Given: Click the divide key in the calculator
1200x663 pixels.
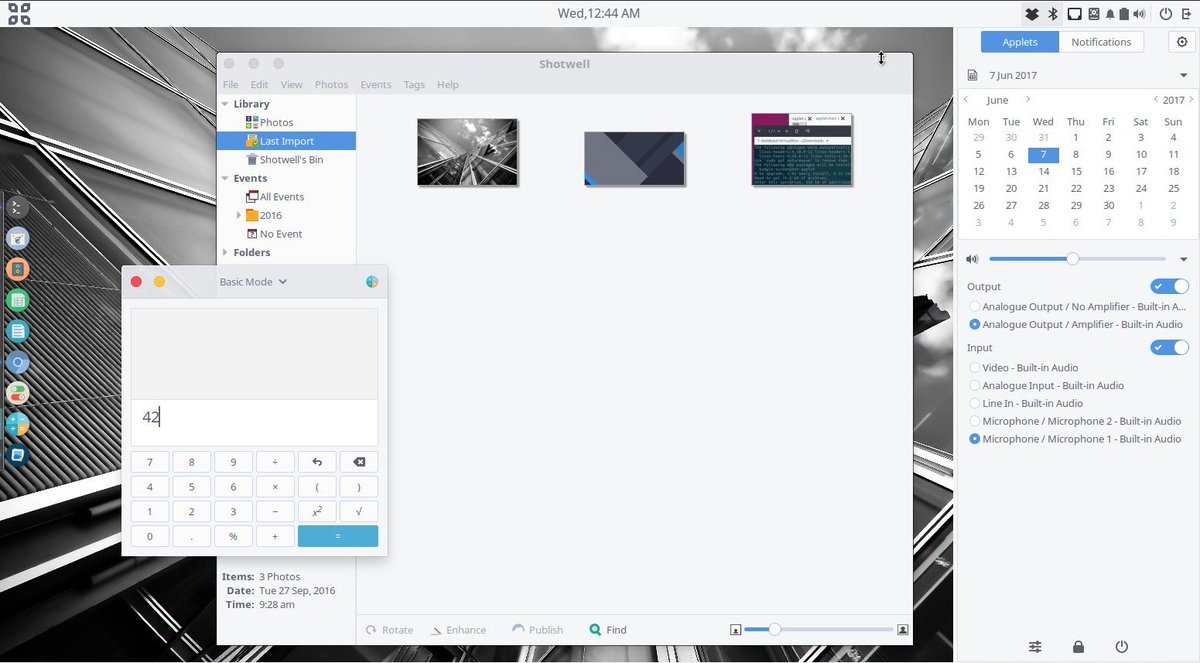Looking at the screenshot, I should pos(275,462).
